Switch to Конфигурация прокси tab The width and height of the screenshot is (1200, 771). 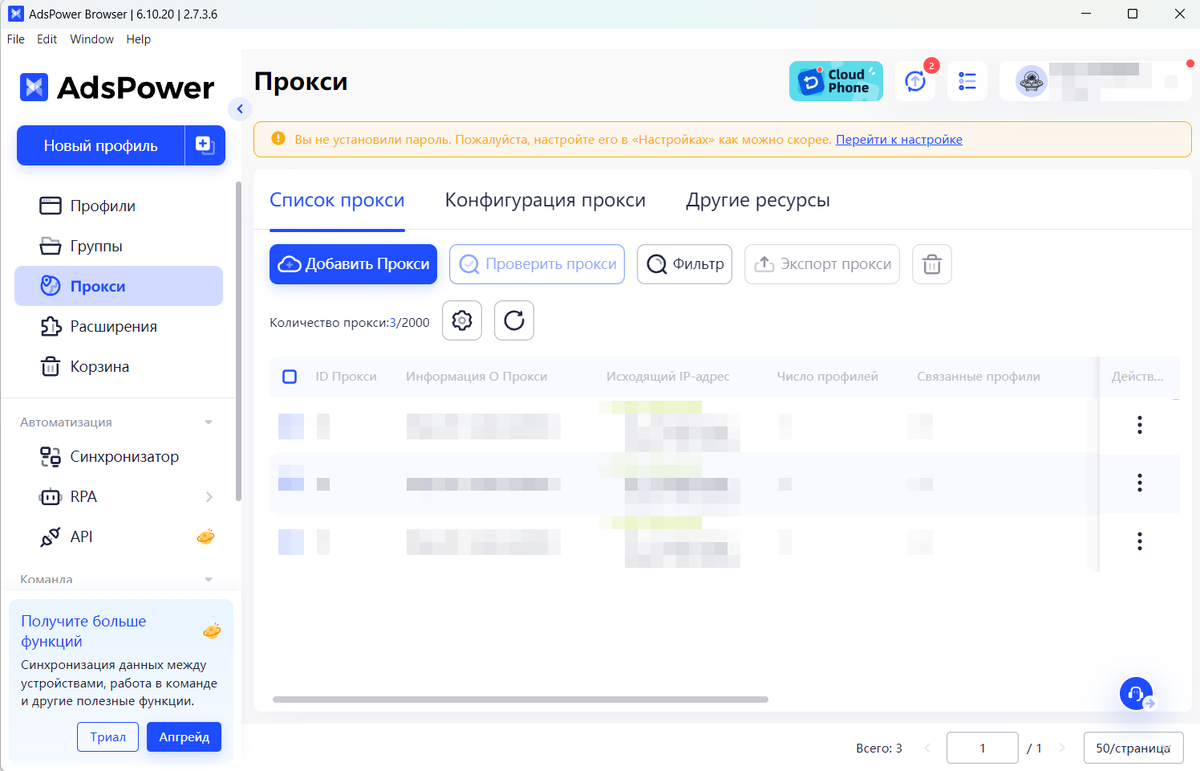[545, 200]
